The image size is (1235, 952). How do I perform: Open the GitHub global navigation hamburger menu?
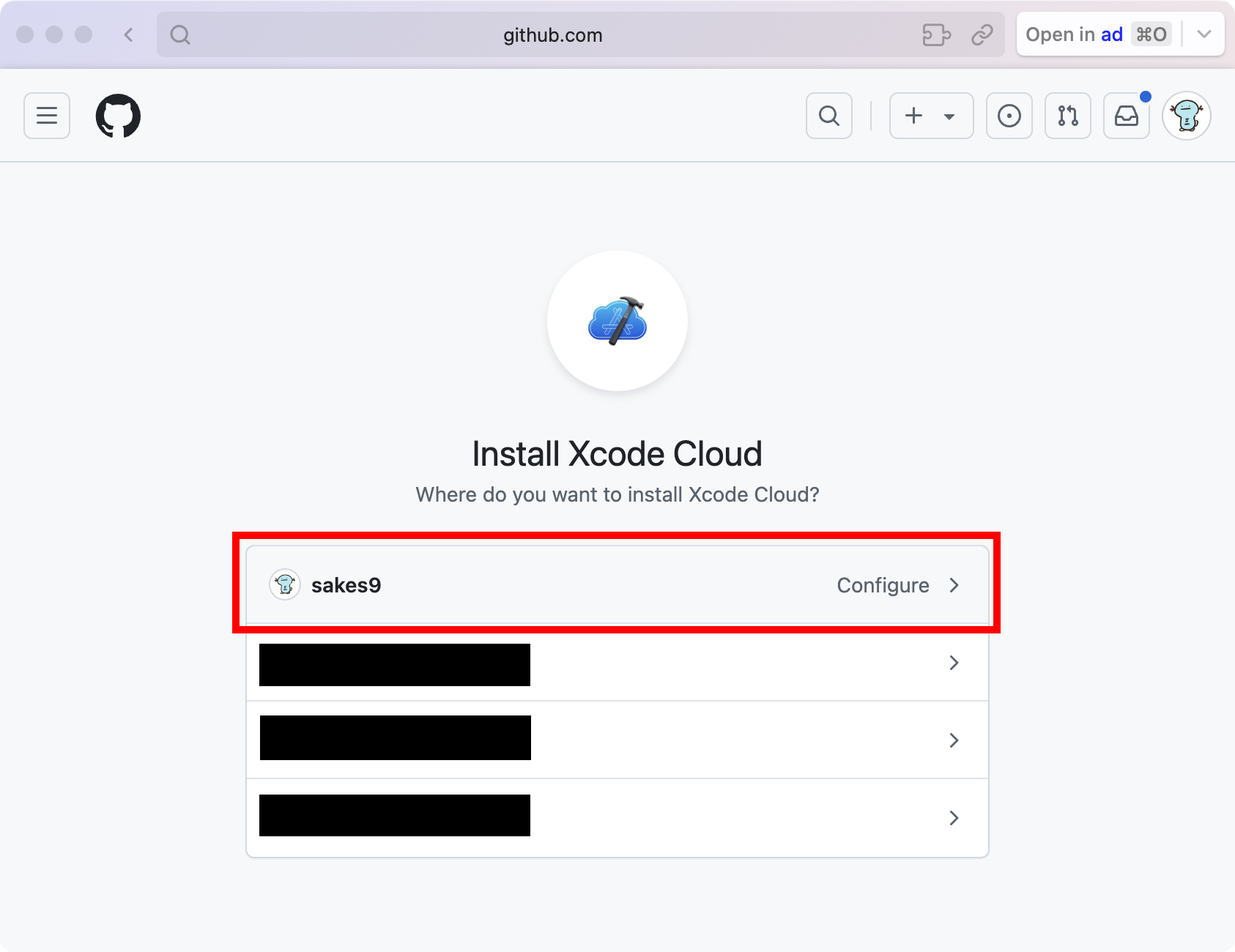coord(46,115)
